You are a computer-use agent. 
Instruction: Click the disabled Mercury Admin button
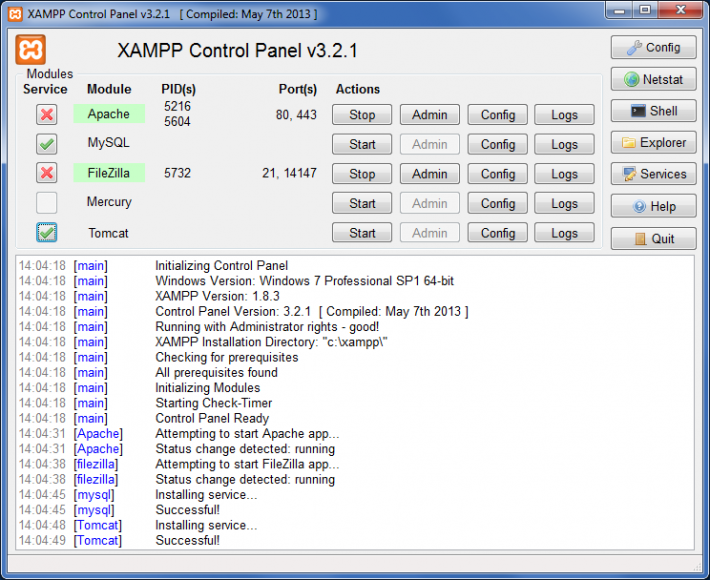coord(429,203)
